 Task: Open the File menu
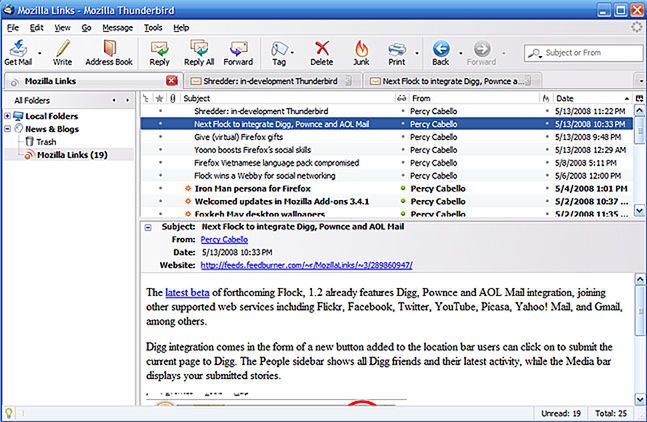tap(13, 28)
